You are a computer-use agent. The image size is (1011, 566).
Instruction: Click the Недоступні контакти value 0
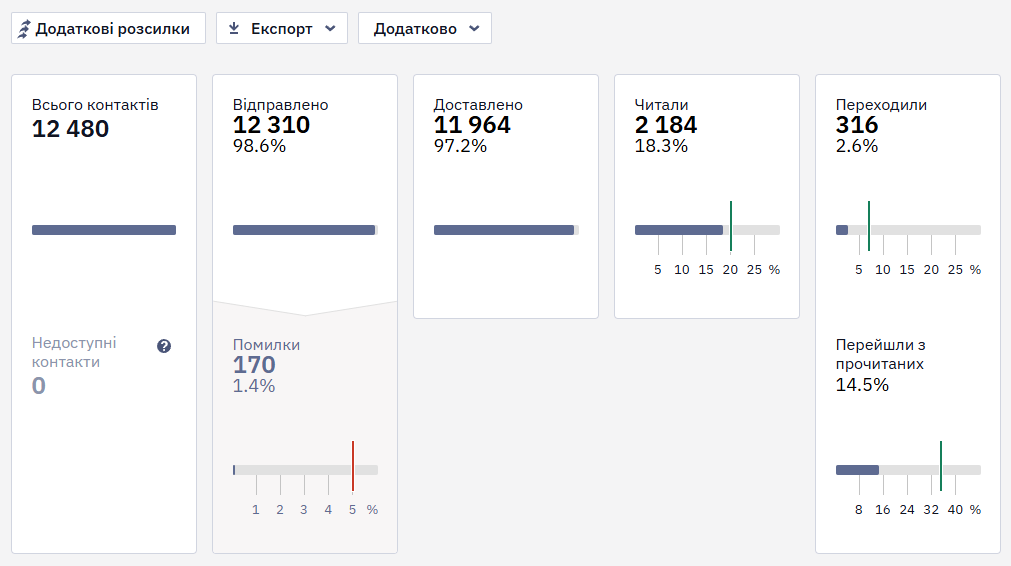39,385
